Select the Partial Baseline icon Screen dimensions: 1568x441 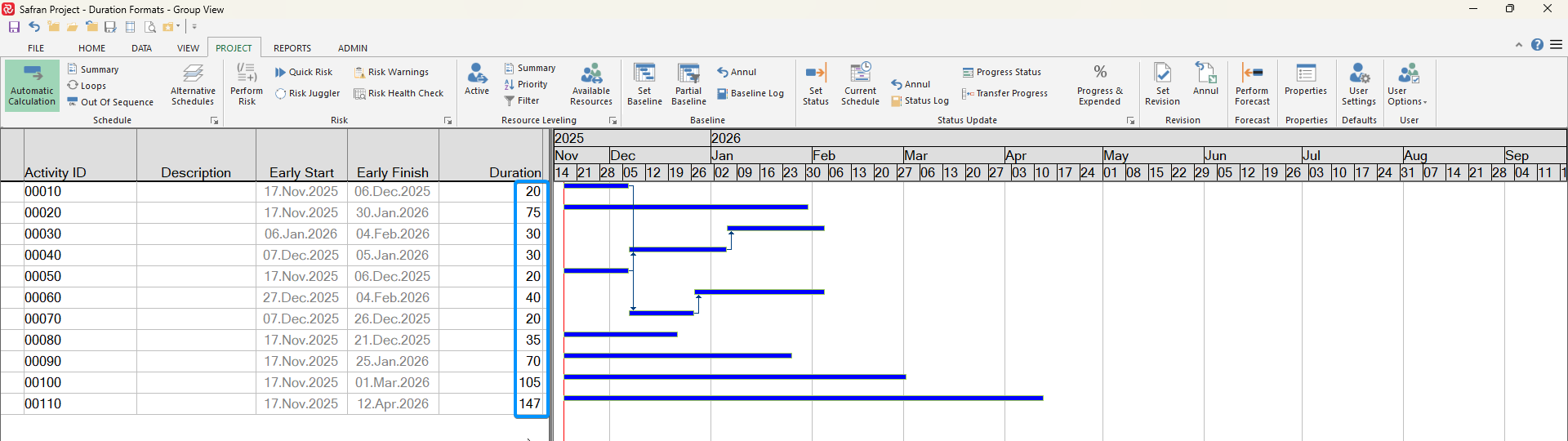click(x=688, y=85)
